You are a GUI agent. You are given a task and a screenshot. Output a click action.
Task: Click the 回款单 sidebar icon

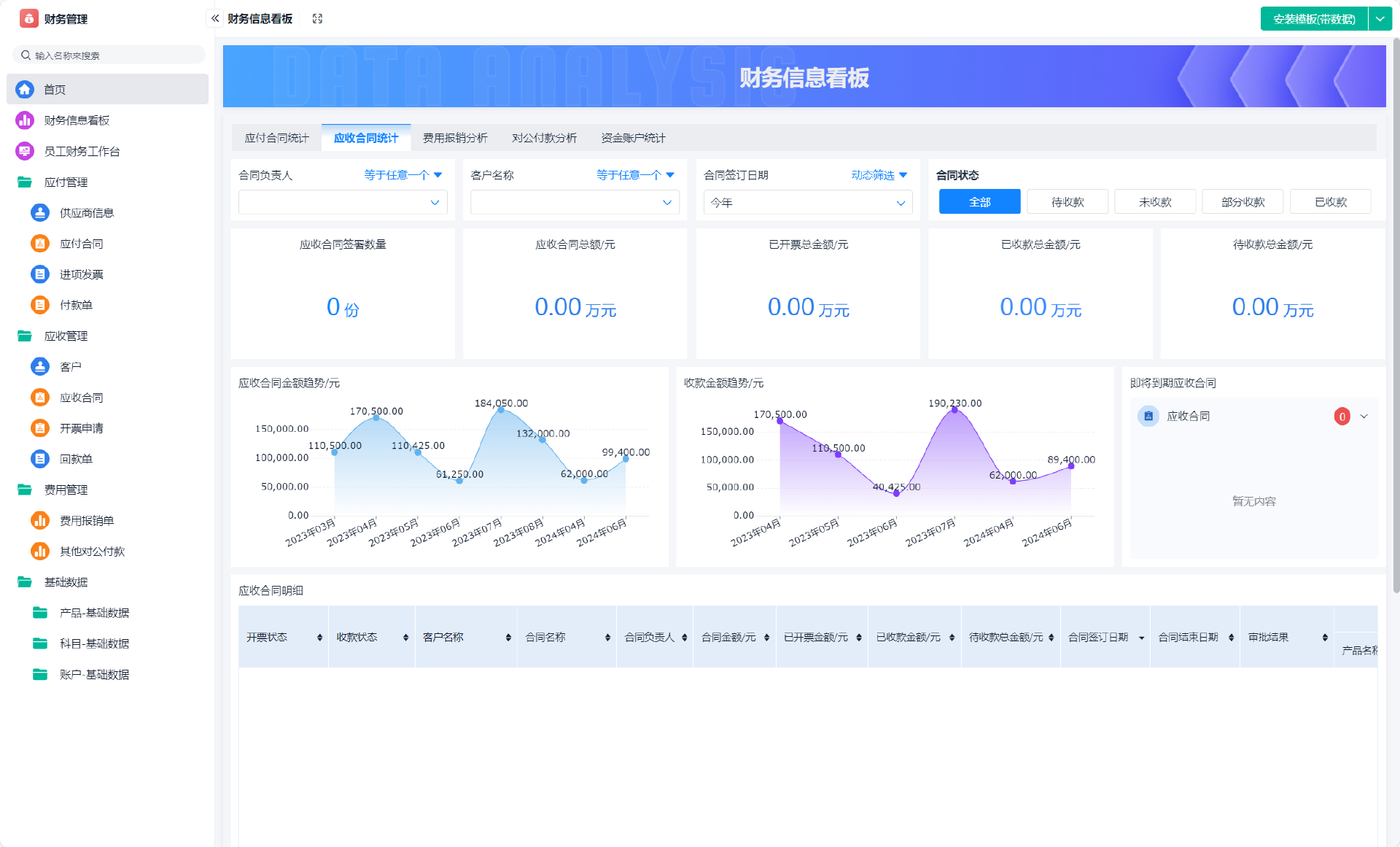(40, 459)
